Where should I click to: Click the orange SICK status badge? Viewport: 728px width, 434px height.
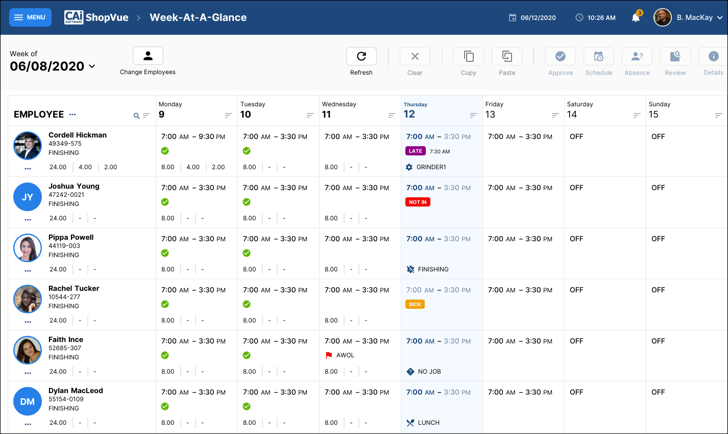coord(415,304)
